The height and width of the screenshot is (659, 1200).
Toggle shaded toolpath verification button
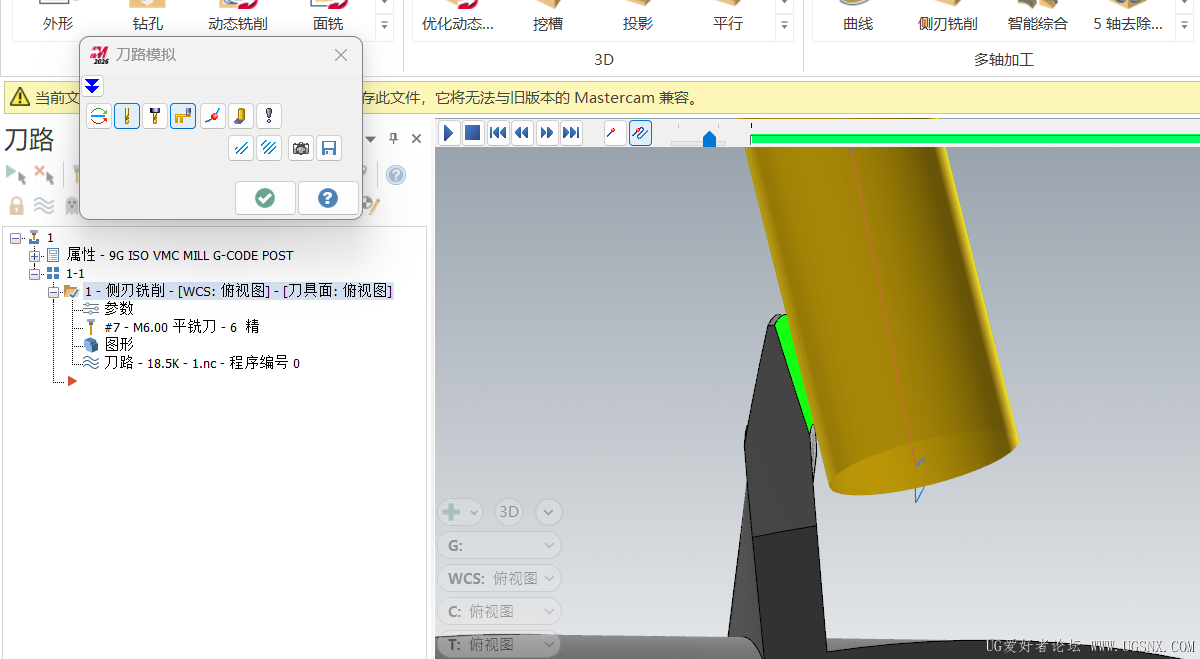click(x=240, y=116)
